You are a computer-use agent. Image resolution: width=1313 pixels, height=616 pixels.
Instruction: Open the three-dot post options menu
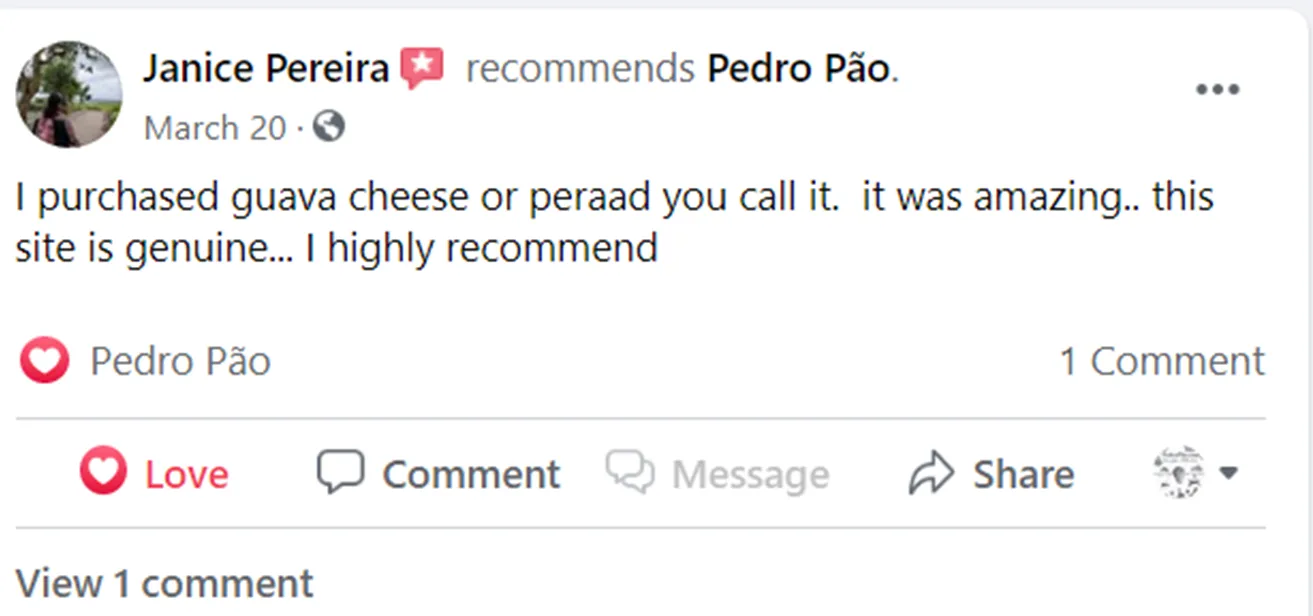pos(1217,90)
